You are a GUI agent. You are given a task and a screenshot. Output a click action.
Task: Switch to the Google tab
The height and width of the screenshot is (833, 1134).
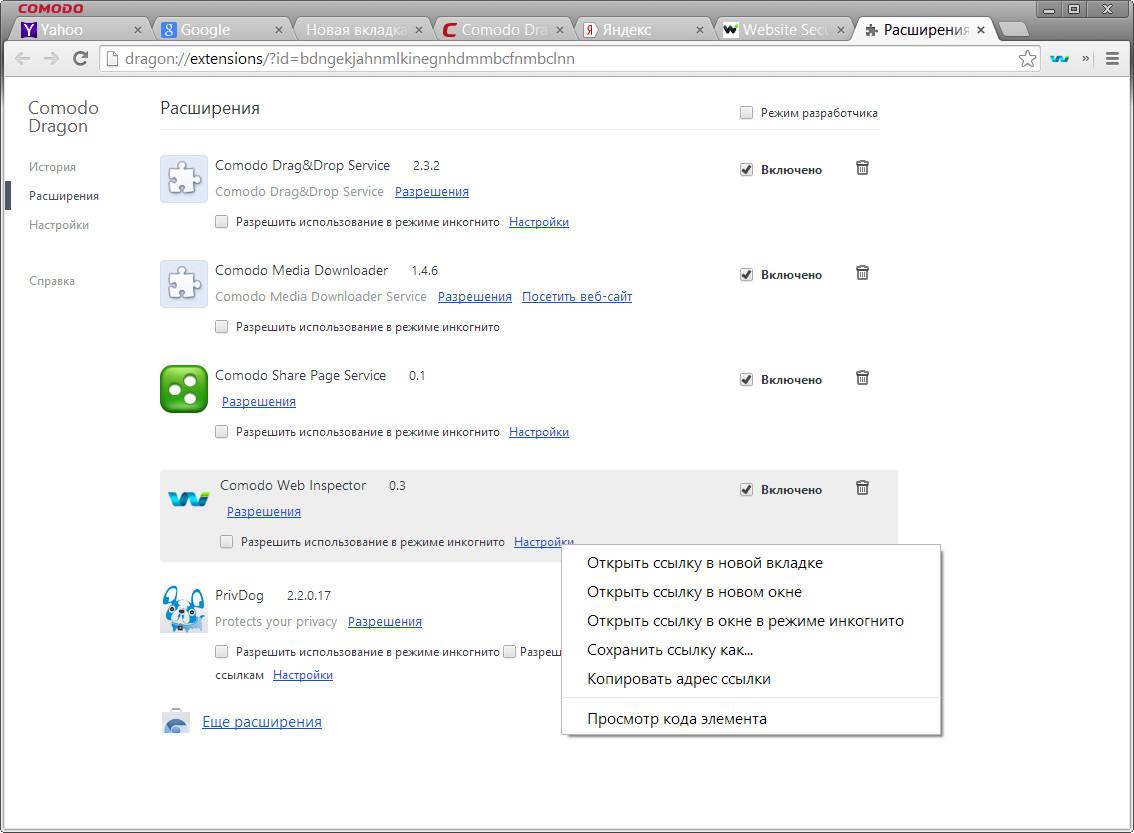220,30
